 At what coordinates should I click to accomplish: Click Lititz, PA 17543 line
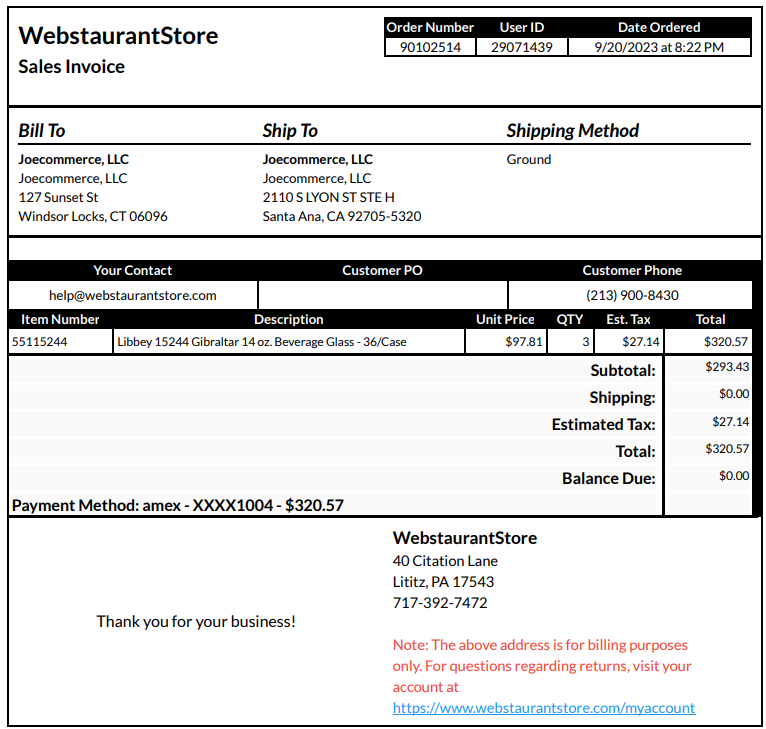[443, 582]
